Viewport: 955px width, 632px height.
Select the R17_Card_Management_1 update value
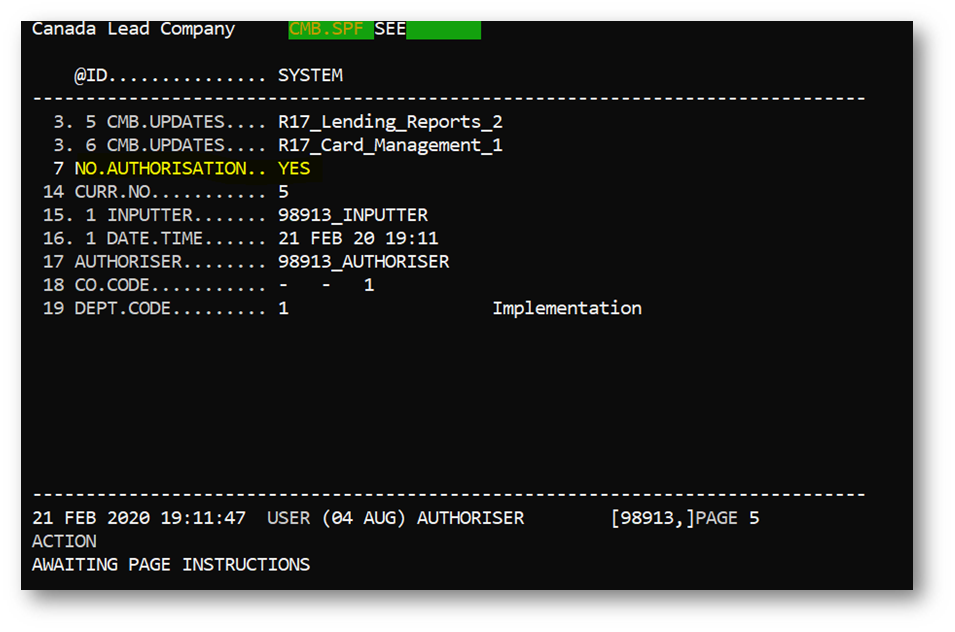(x=390, y=145)
